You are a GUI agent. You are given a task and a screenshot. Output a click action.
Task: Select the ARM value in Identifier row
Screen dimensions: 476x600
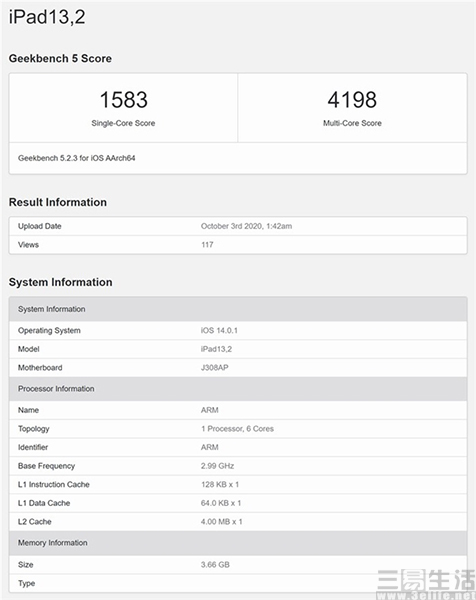(x=210, y=447)
